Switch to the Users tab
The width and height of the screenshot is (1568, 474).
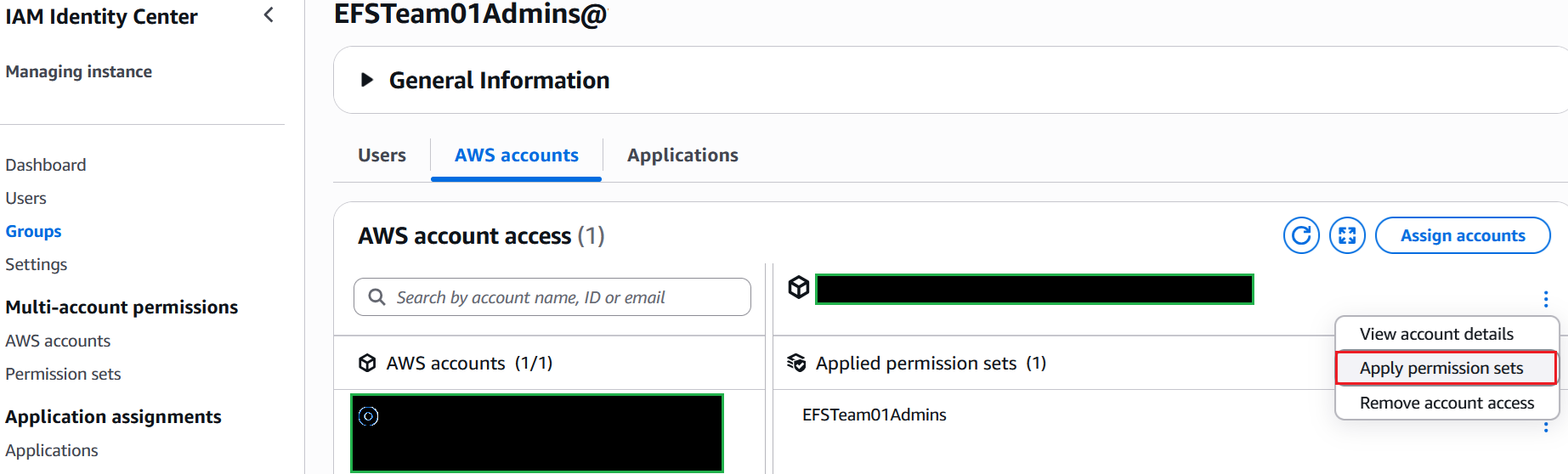click(x=382, y=155)
